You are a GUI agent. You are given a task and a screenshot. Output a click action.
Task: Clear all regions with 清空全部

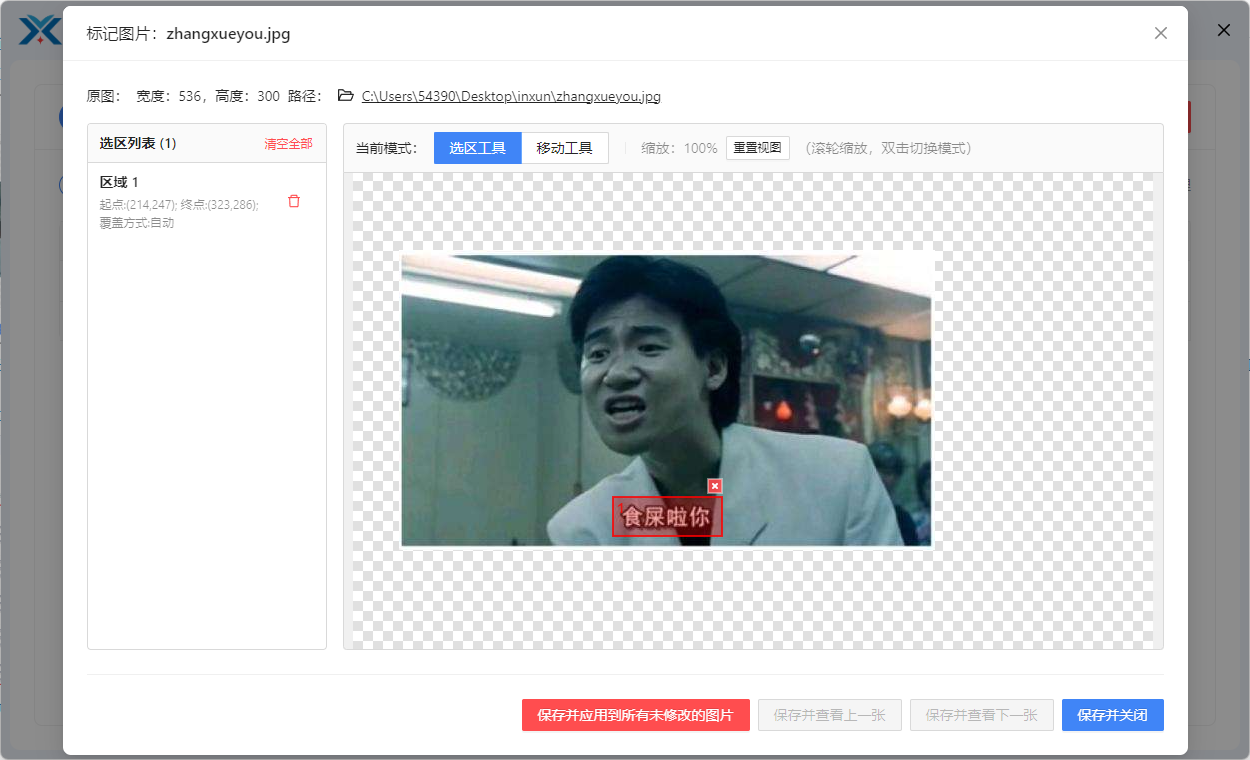288,144
